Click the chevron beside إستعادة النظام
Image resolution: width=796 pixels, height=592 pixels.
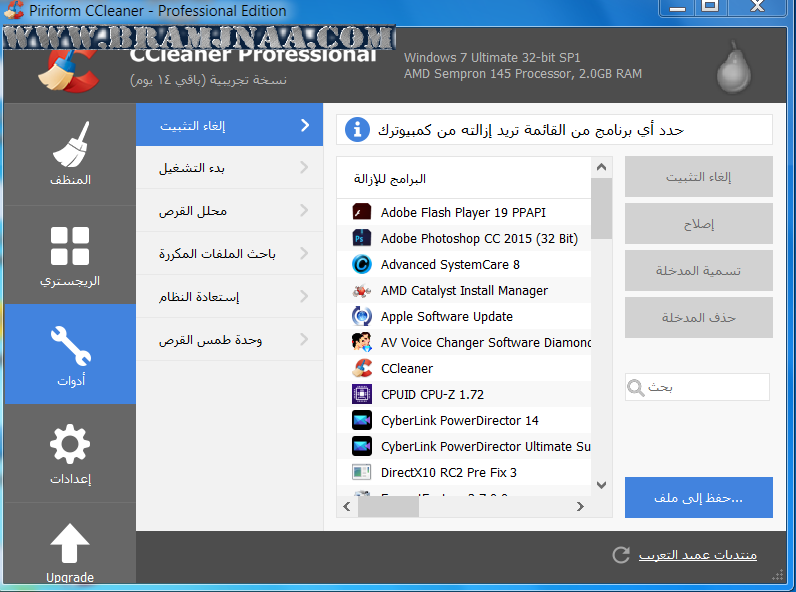click(304, 296)
